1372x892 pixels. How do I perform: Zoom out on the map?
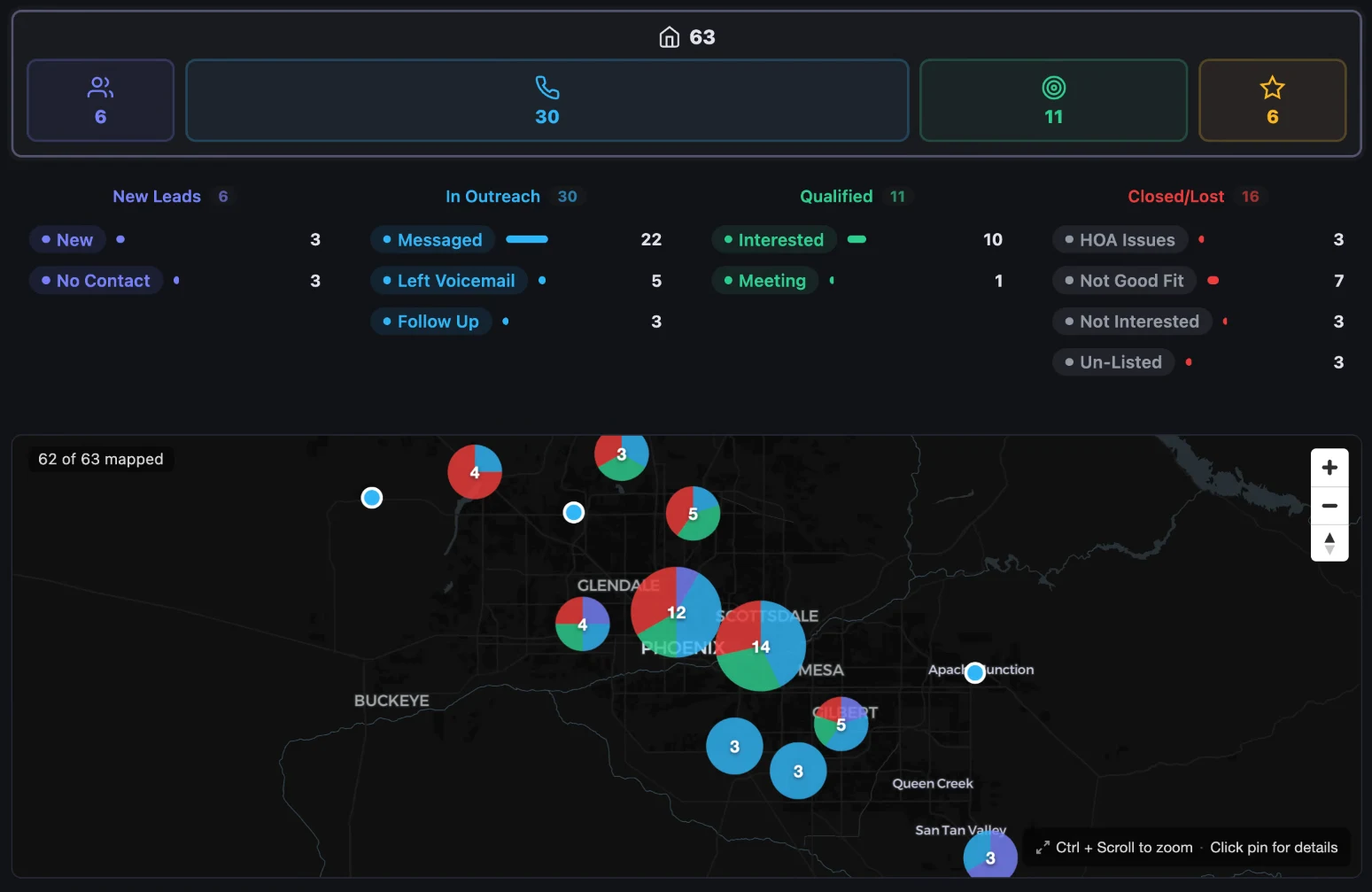coord(1329,506)
